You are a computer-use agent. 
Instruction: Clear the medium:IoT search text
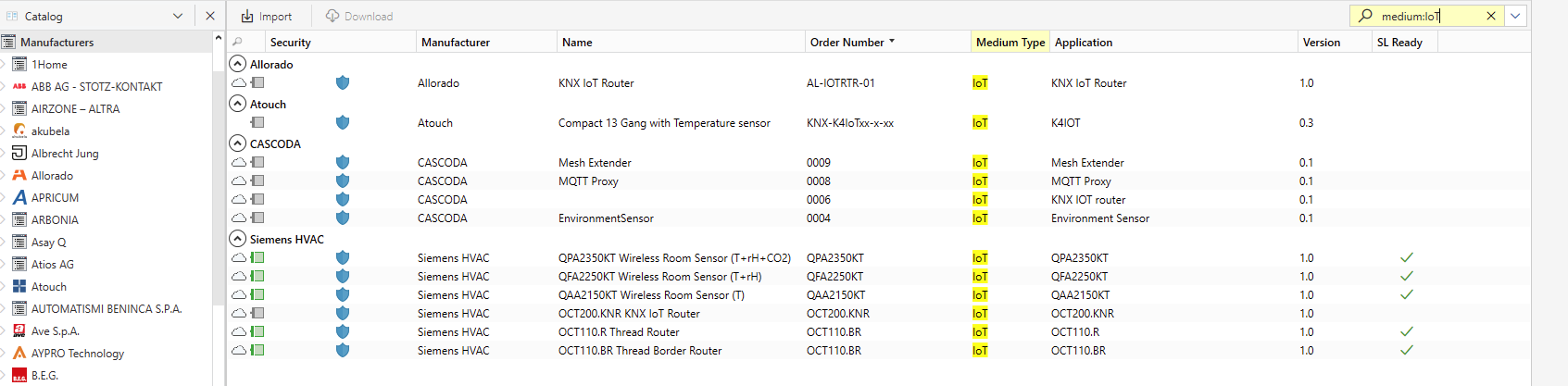(1491, 16)
